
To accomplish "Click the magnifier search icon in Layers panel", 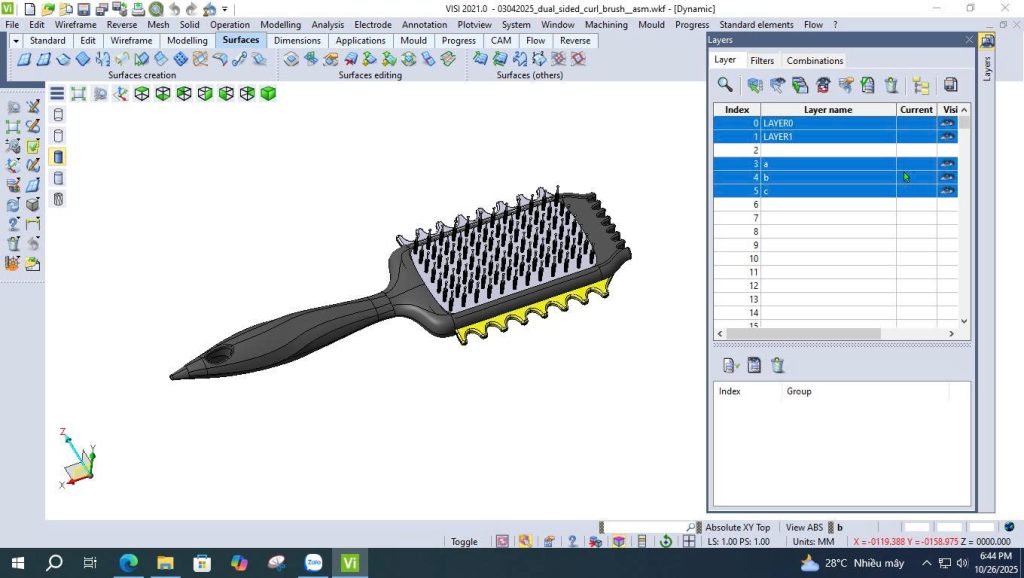I will 725,86.
